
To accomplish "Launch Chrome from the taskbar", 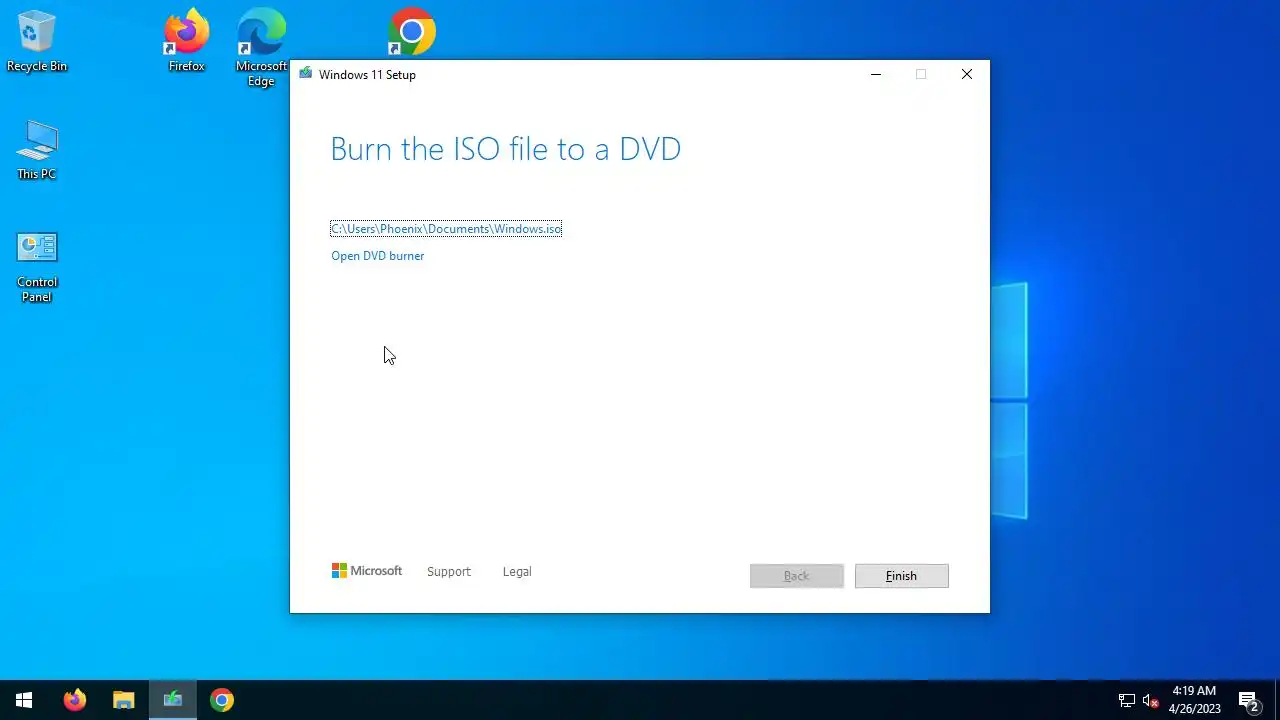I will [222, 700].
